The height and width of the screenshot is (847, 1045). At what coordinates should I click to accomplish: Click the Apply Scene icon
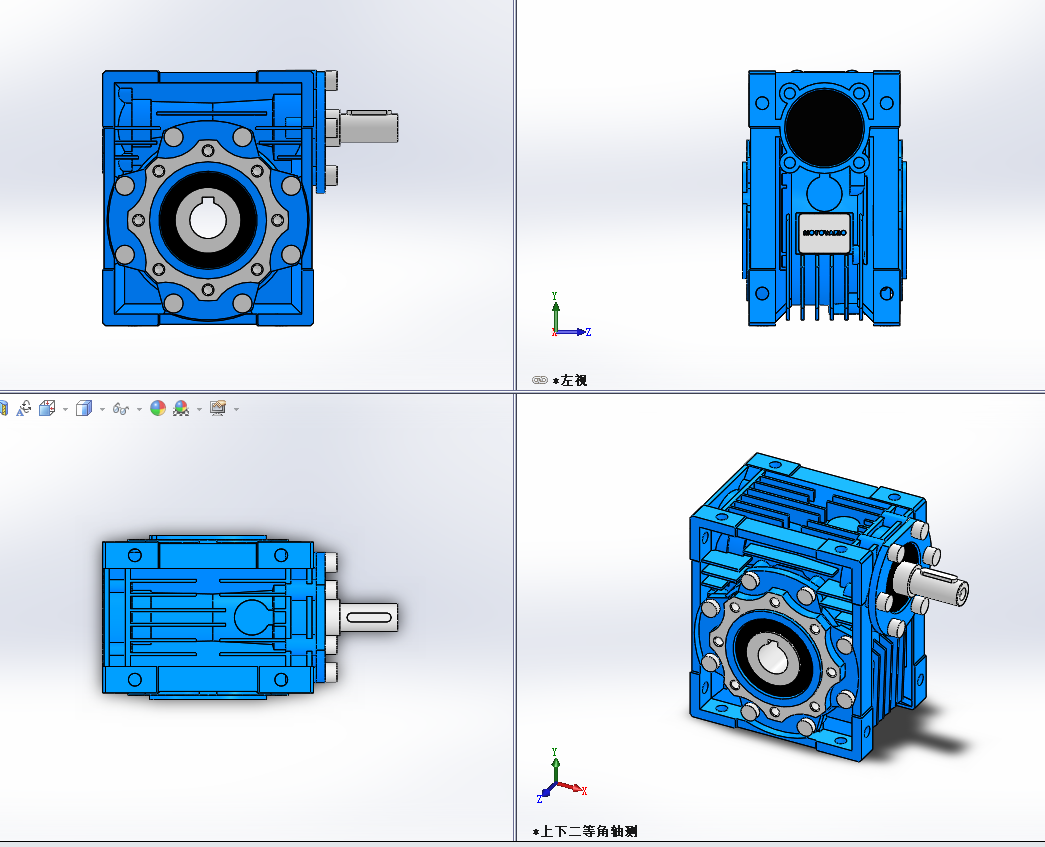(181, 409)
